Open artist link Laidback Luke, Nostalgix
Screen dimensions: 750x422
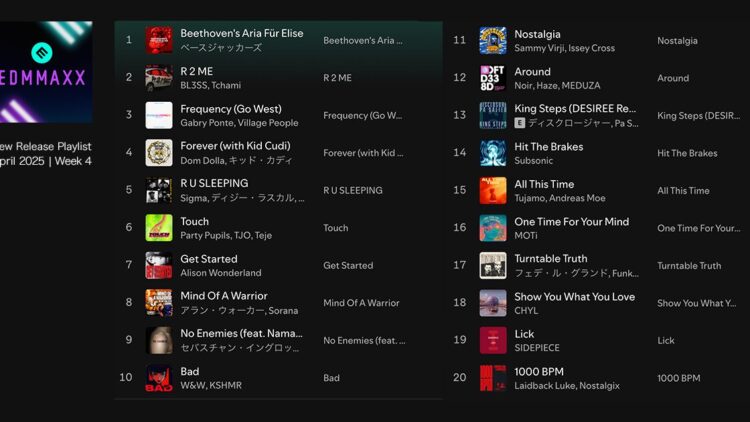coord(567,386)
